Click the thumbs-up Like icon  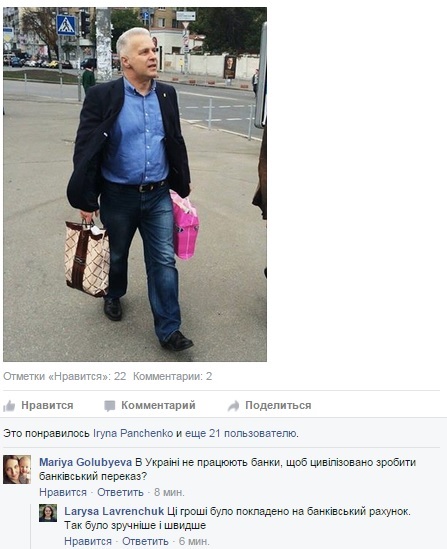point(9,406)
